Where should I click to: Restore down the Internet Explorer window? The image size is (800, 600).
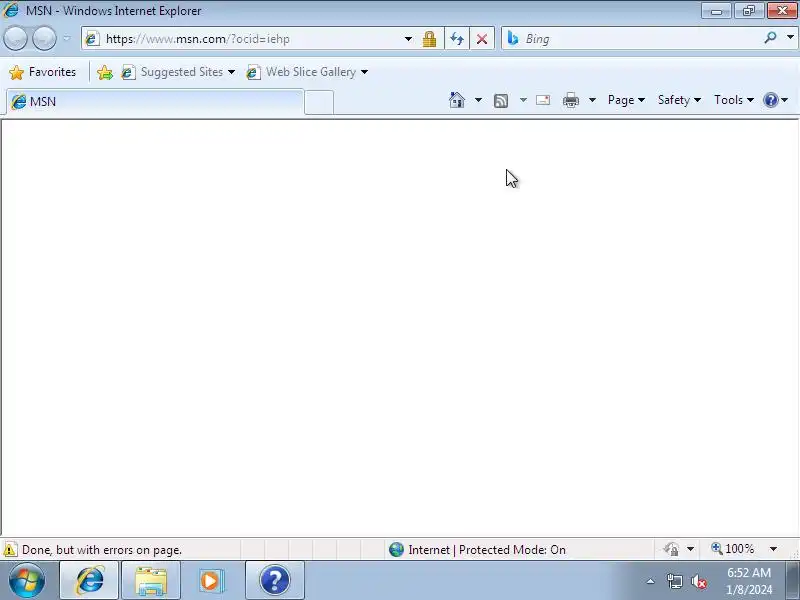749,11
